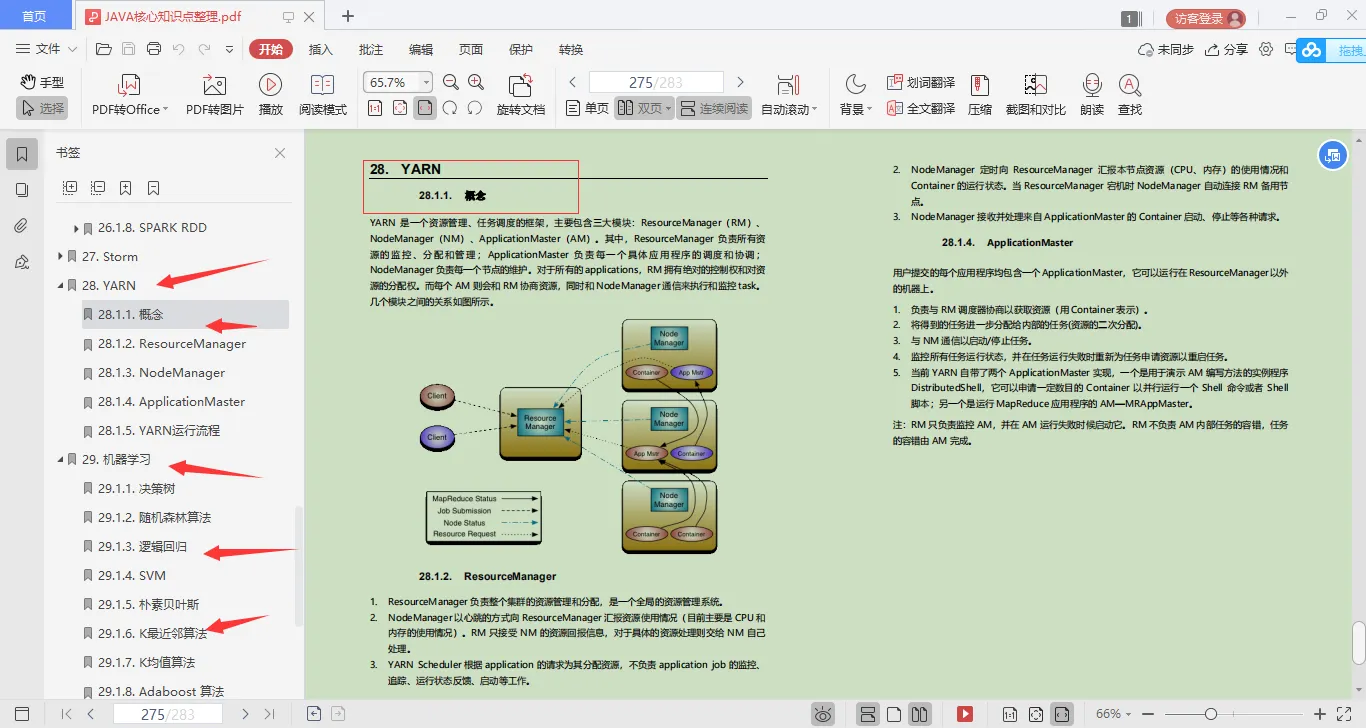Toggle fit width button in toolbar
1366x728 pixels.
(x=425, y=108)
